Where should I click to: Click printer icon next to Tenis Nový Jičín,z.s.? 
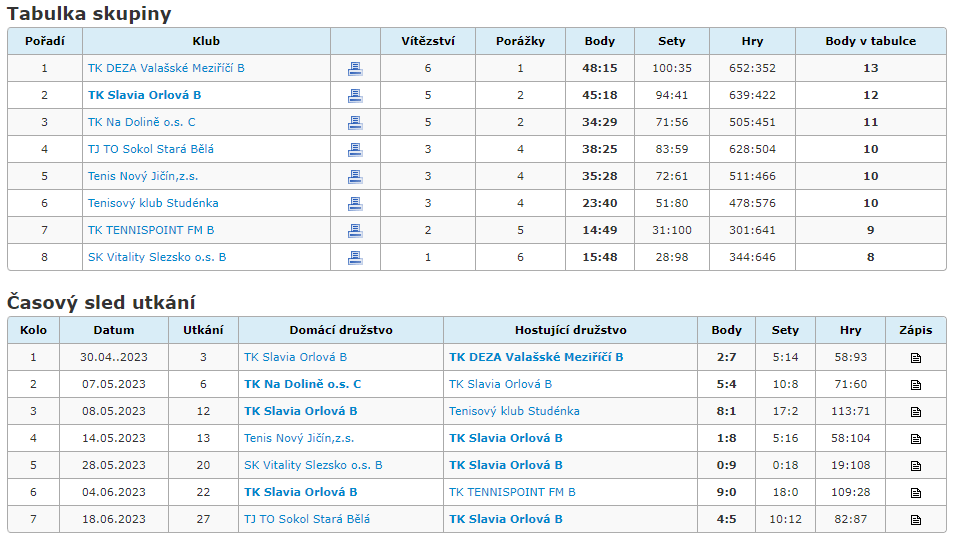(x=355, y=177)
